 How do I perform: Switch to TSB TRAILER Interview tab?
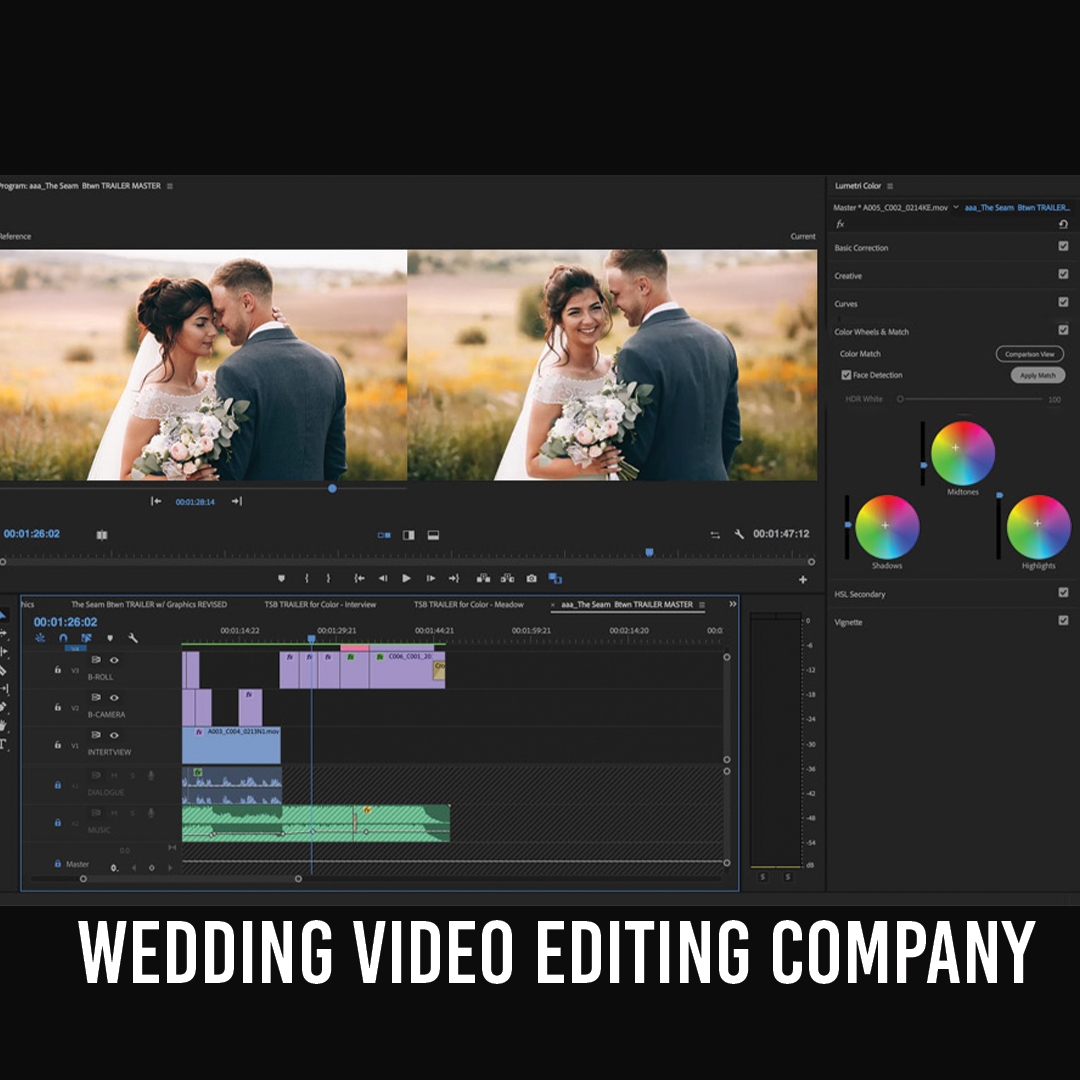[320, 605]
